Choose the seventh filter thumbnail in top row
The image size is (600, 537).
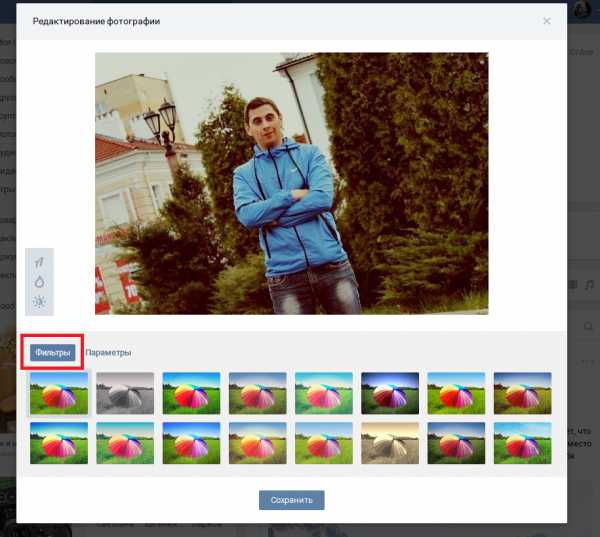(x=456, y=393)
